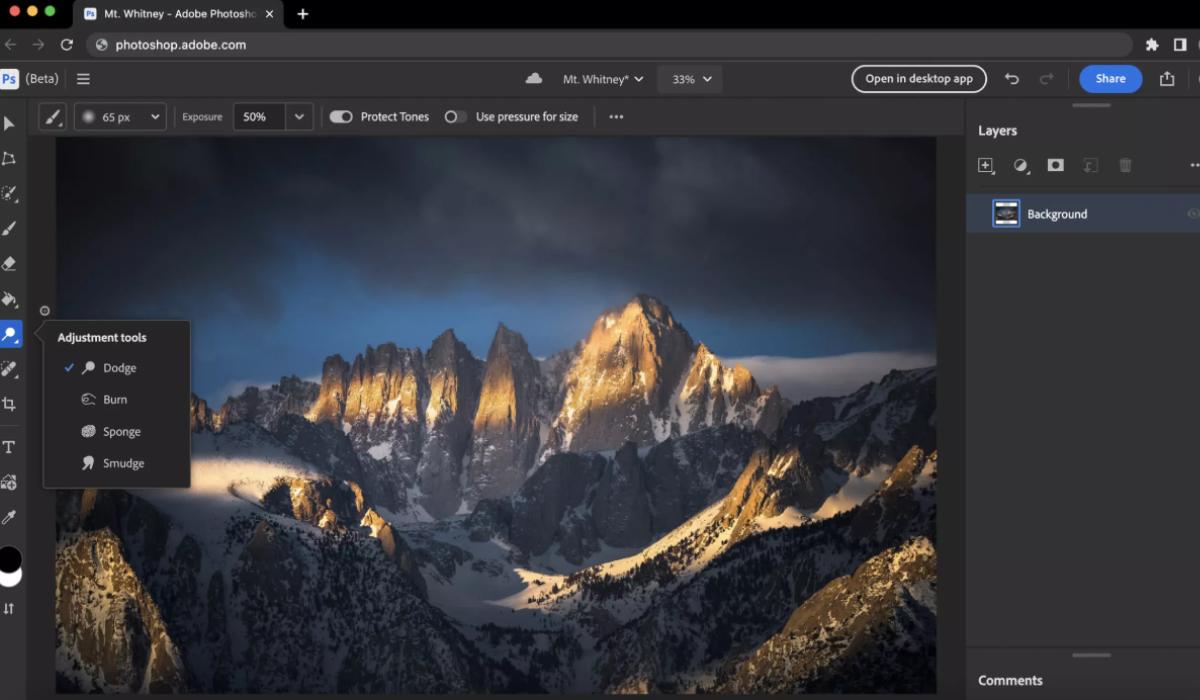Pick the Eyedropper tool
Image resolution: width=1200 pixels, height=700 pixels.
[x=9, y=517]
